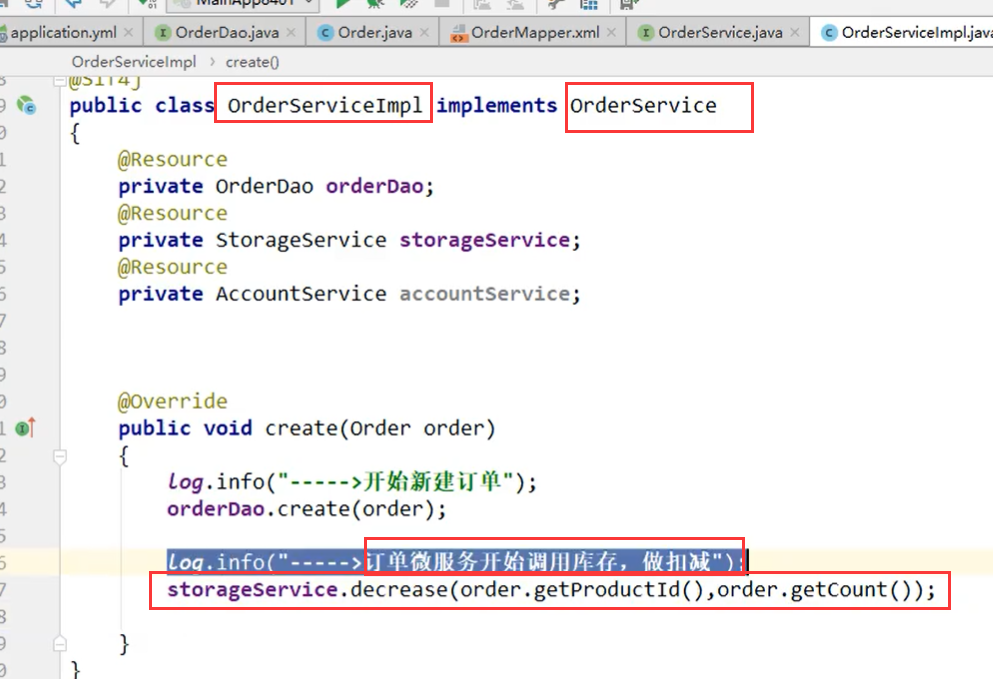Viewport: 993px width, 679px height.
Task: Click order.getCount() argument
Action: (x=814, y=590)
